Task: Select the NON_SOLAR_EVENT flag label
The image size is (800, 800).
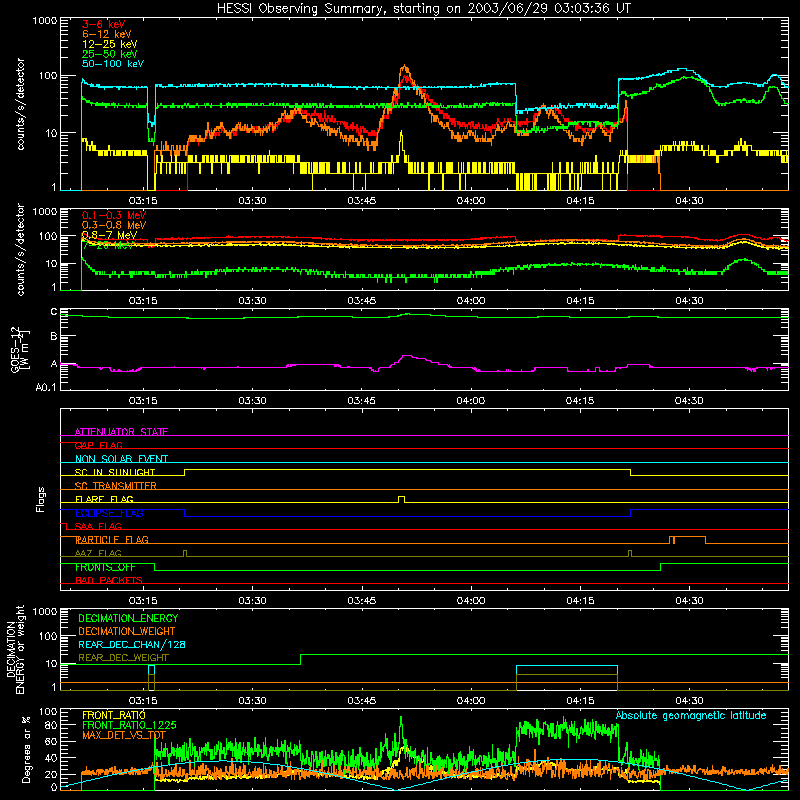Action: click(x=121, y=459)
